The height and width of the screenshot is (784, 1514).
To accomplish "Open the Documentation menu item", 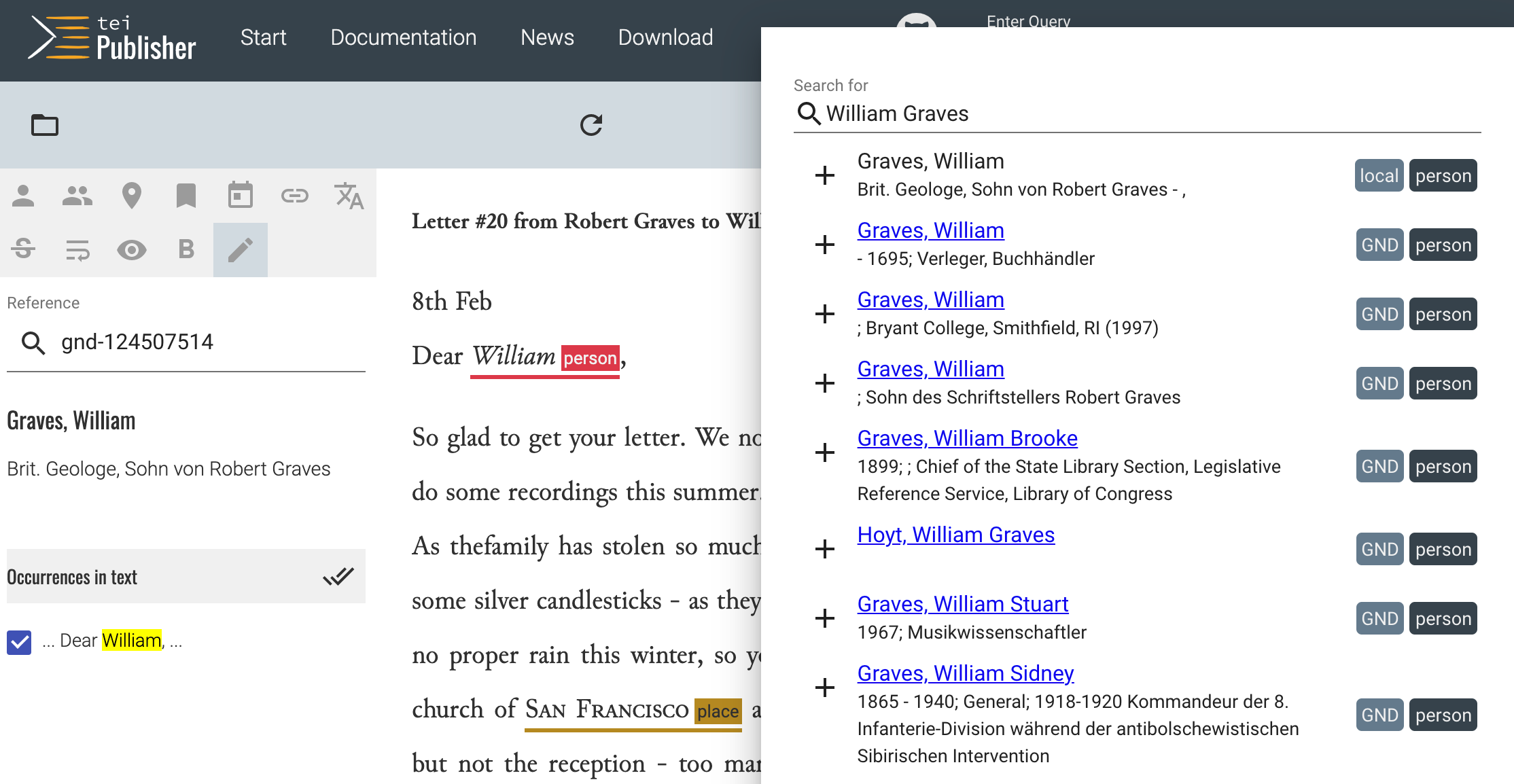I will [x=404, y=37].
